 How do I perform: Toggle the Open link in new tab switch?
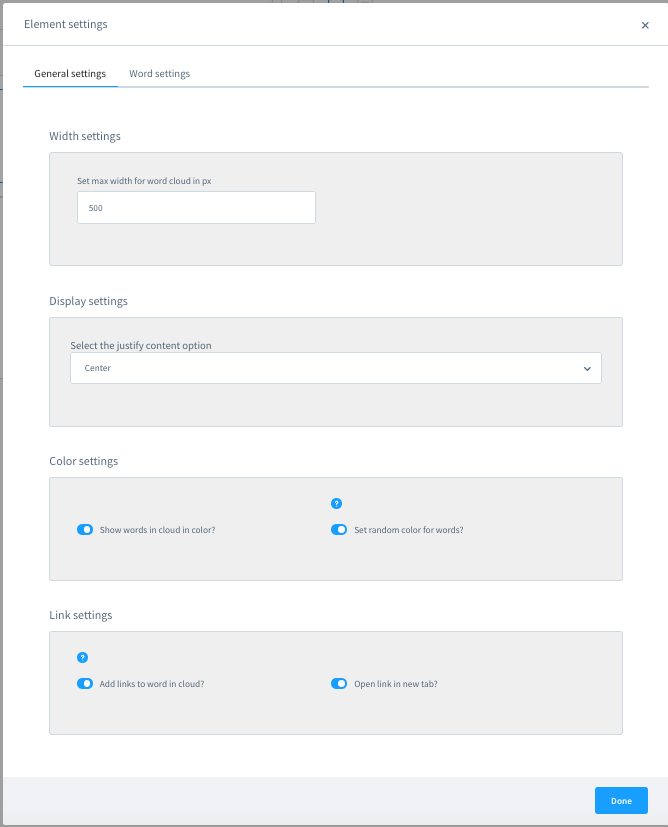(339, 684)
